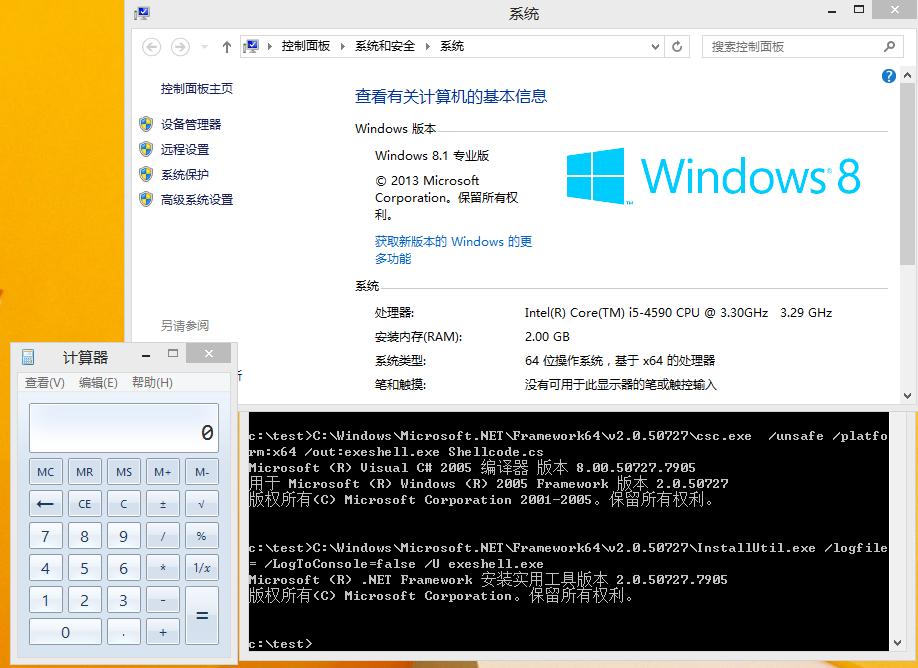Click the ± sign button in Calculator

(163, 503)
